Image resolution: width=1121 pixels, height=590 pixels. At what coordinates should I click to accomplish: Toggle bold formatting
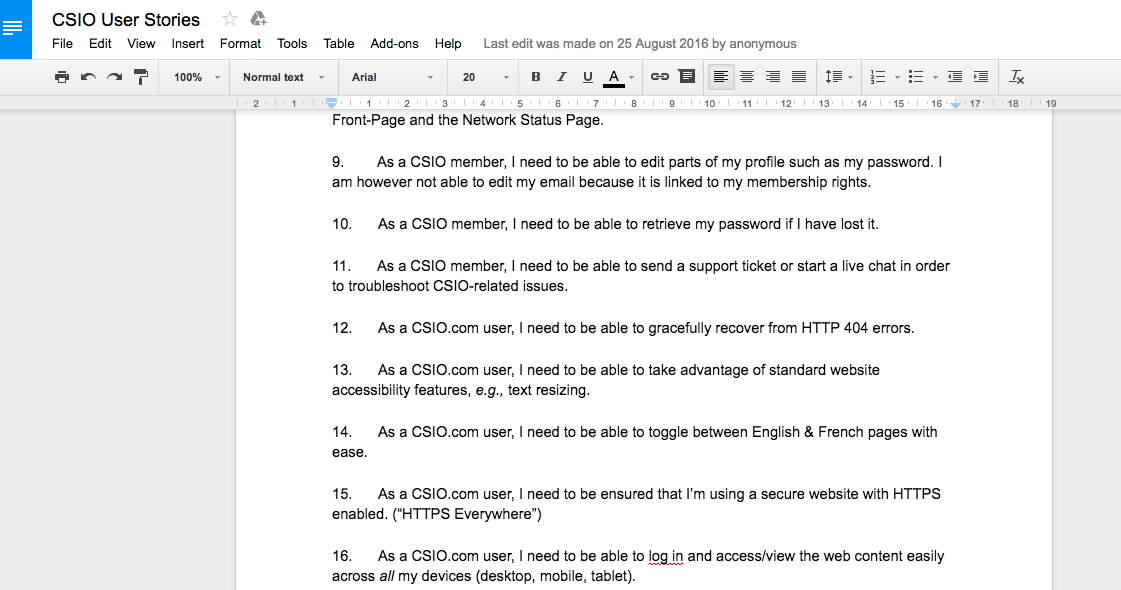[x=535, y=77]
